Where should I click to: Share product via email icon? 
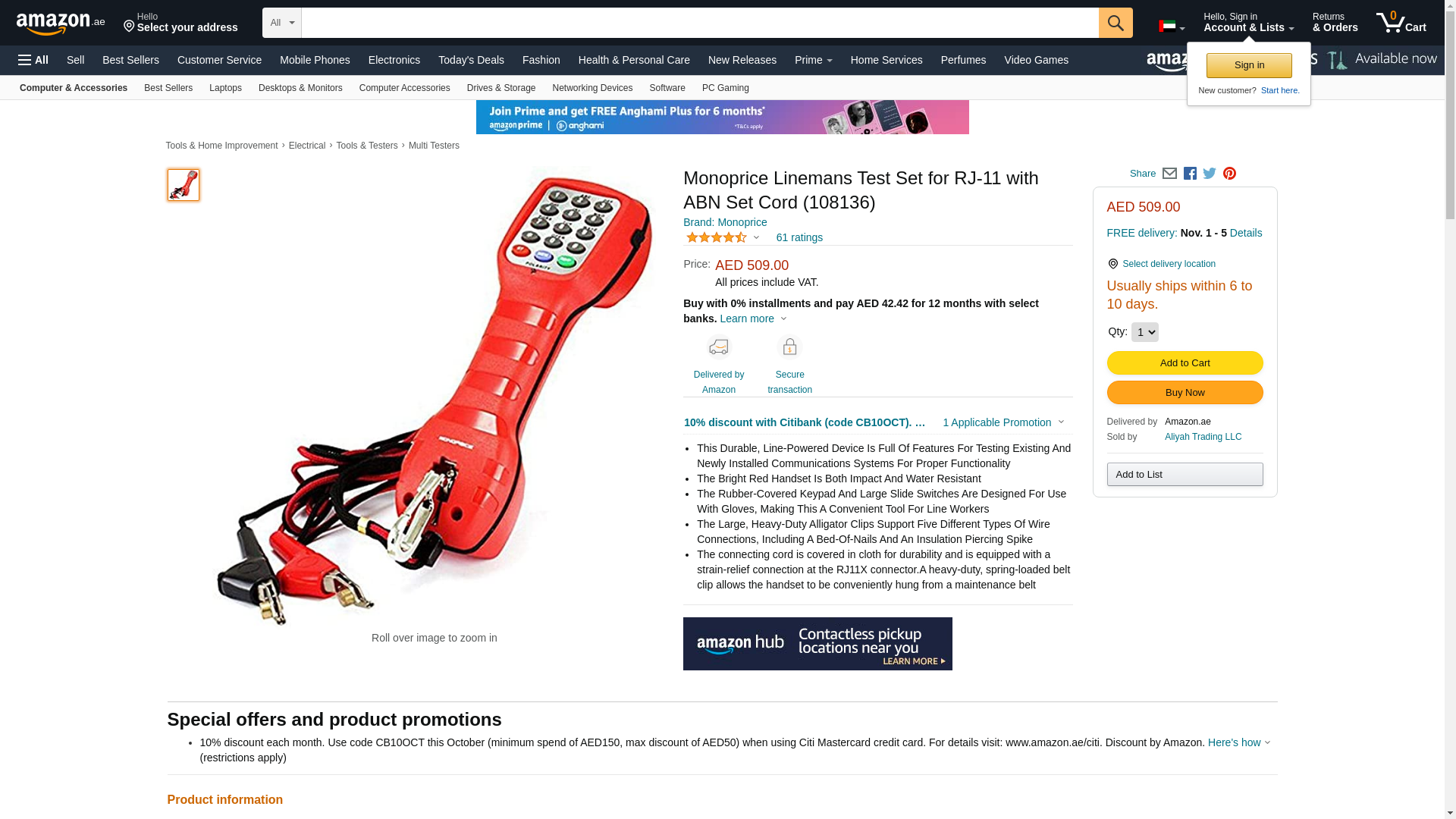point(1169,174)
